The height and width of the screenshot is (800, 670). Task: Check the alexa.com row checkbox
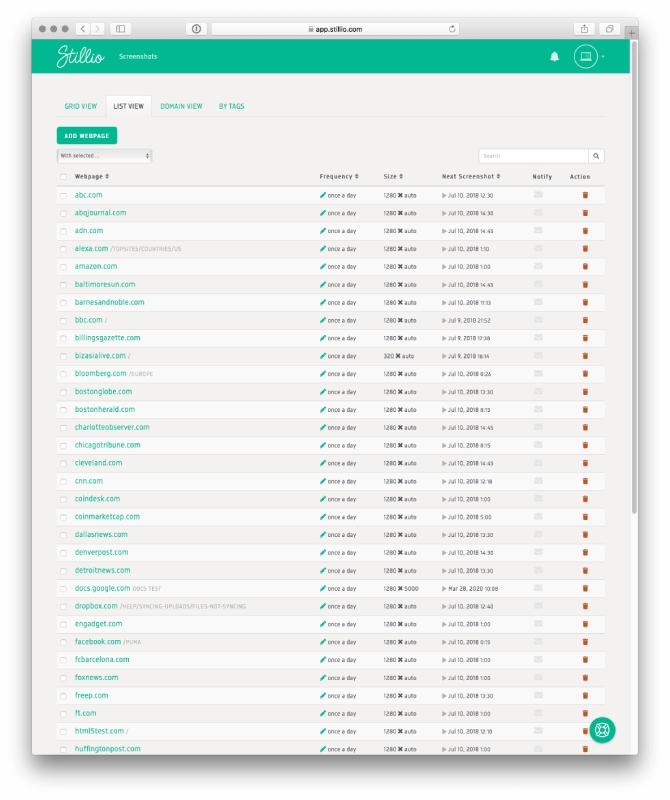tap(63, 249)
